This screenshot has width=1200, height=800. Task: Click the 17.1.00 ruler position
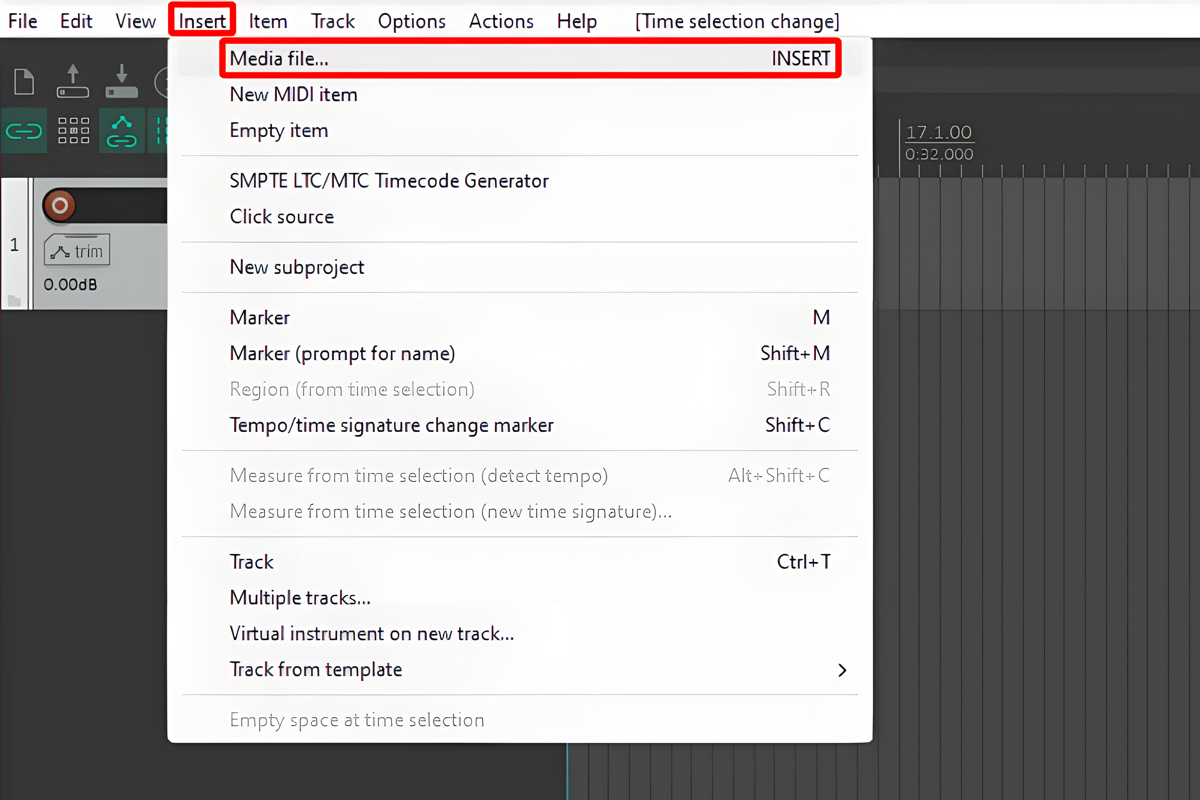(x=938, y=133)
